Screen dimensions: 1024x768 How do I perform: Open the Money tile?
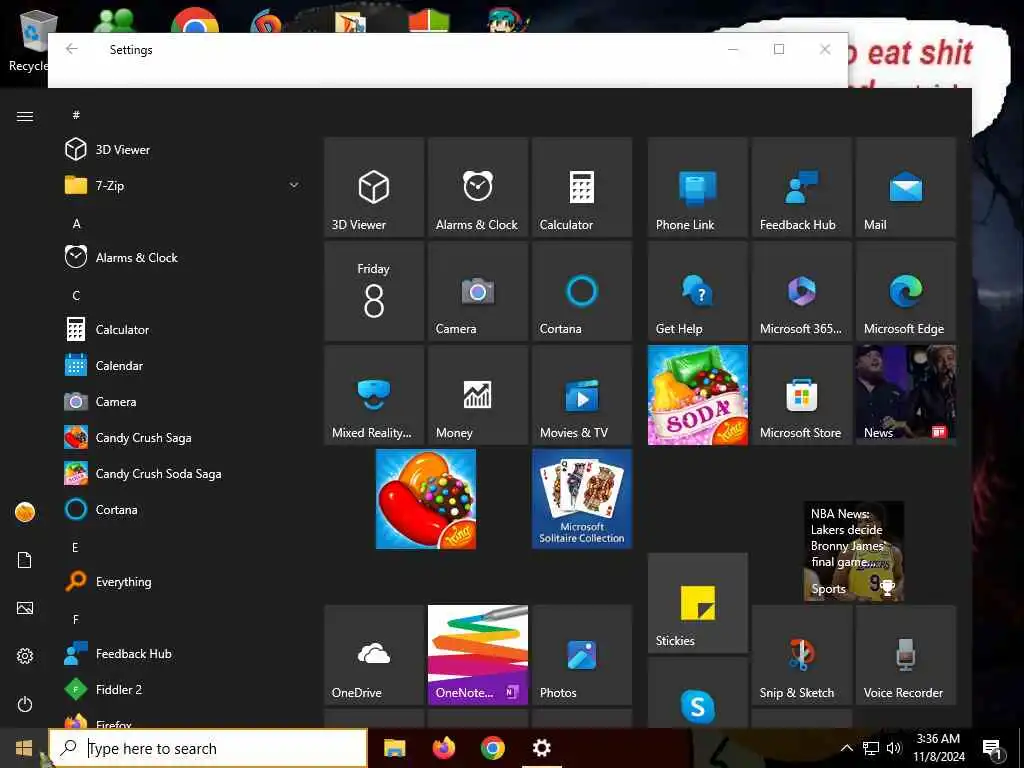click(x=477, y=395)
